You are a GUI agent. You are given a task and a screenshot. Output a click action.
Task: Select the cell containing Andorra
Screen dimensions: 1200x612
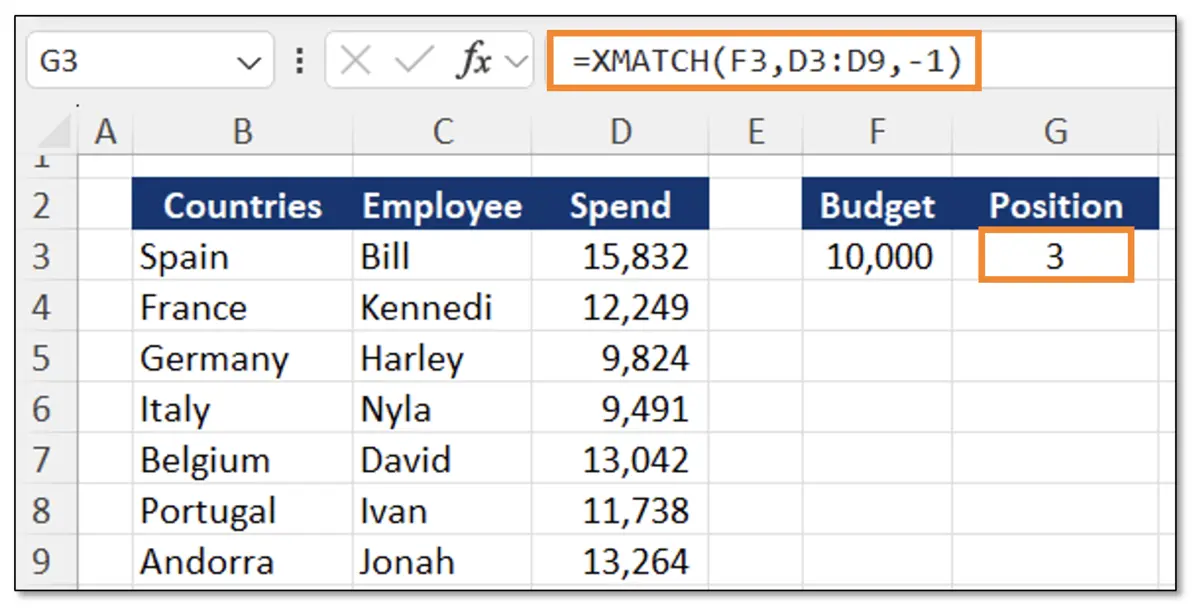pos(242,562)
